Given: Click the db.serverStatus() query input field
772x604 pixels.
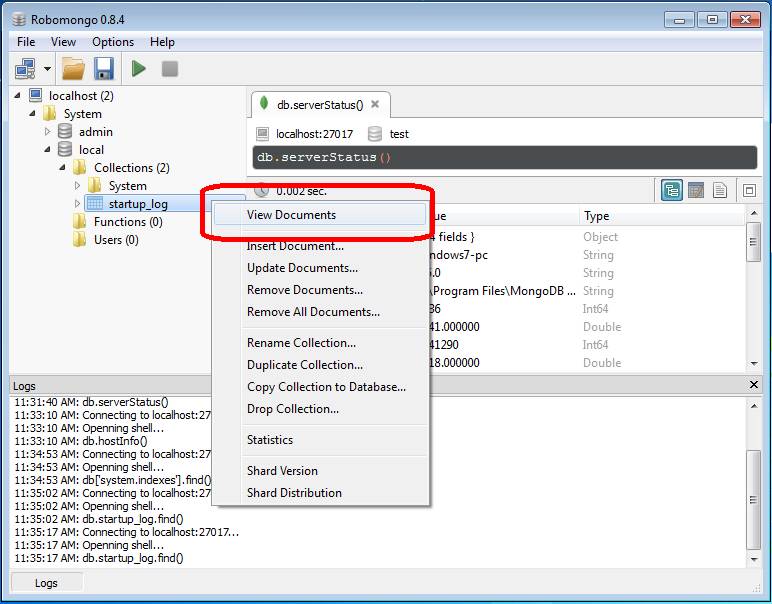Looking at the screenshot, I should (504, 158).
